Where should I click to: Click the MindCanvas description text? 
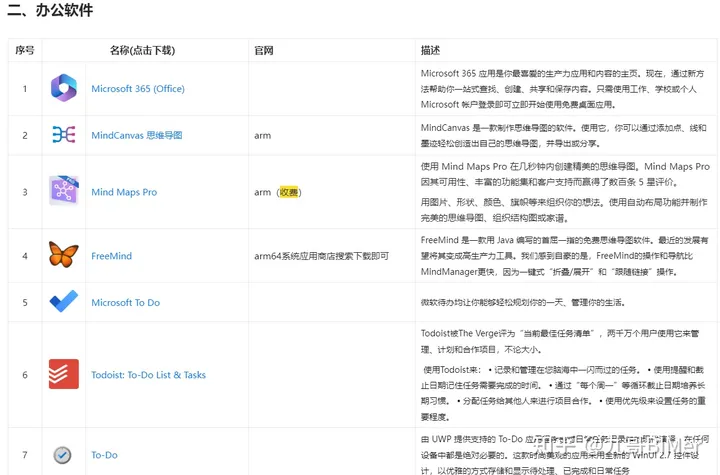563,136
